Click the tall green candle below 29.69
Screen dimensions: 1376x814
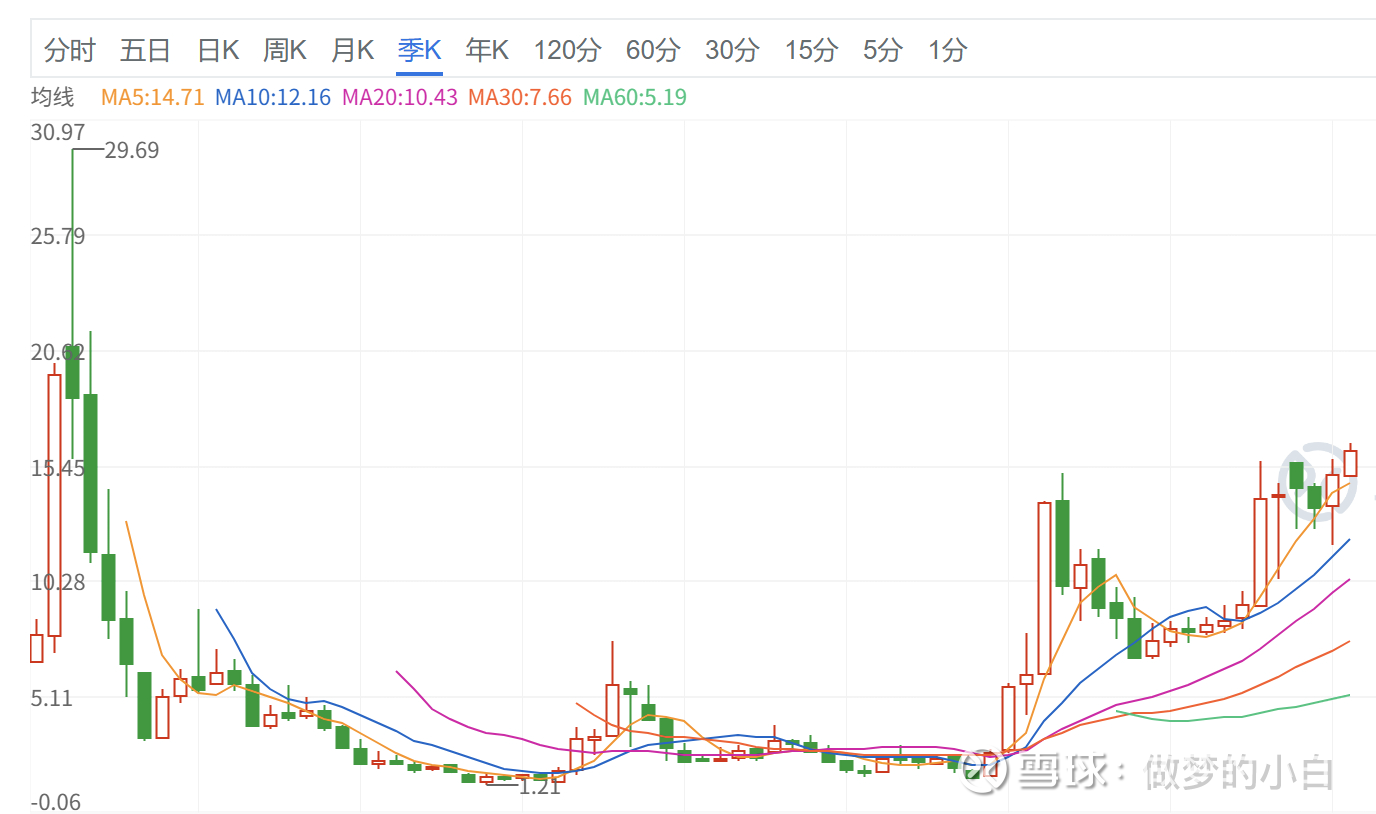coord(73,371)
